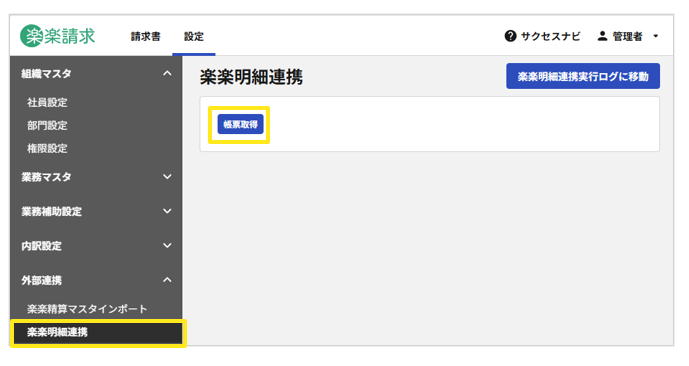
Task: Click the 管理者 account name
Action: [627, 36]
